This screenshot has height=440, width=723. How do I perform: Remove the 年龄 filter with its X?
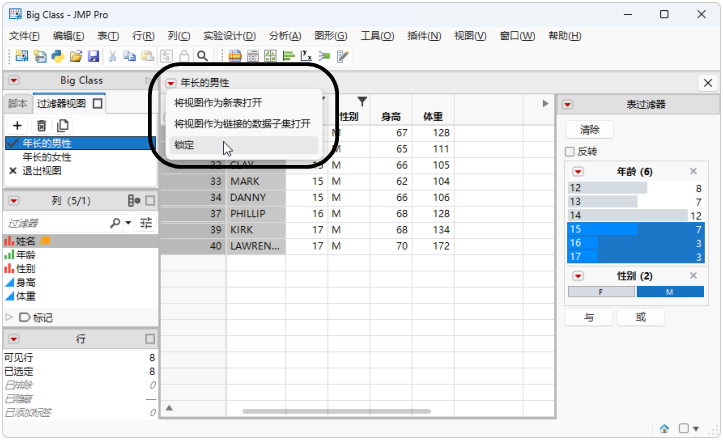(x=693, y=172)
